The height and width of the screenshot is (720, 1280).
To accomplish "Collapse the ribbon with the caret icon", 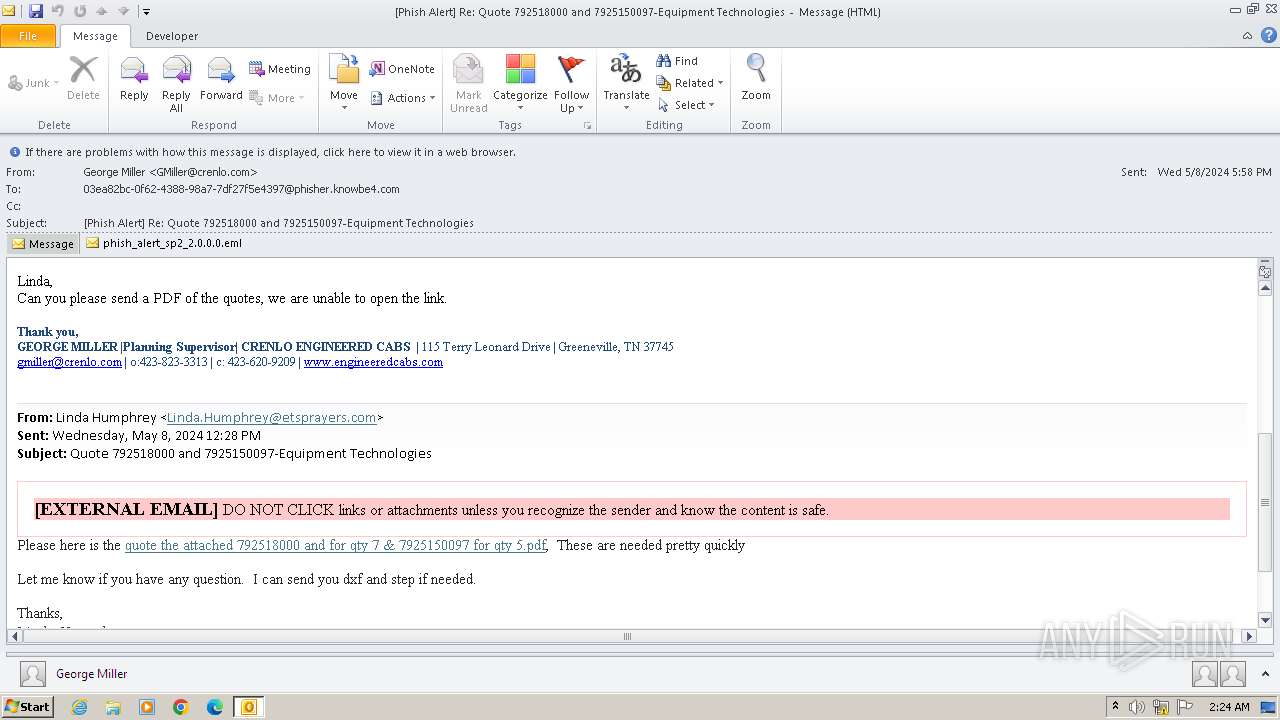I will point(1247,36).
